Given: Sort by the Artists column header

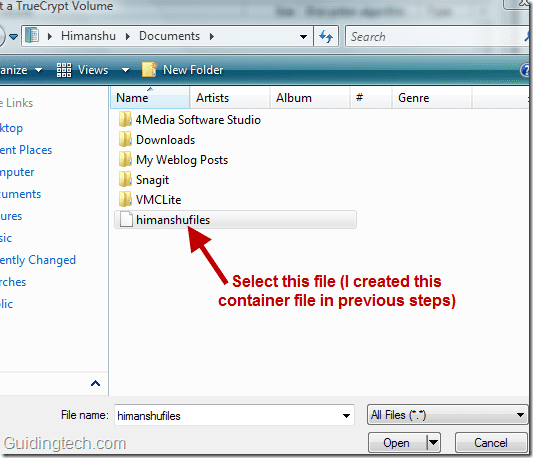Looking at the screenshot, I should pyautogui.click(x=230, y=98).
